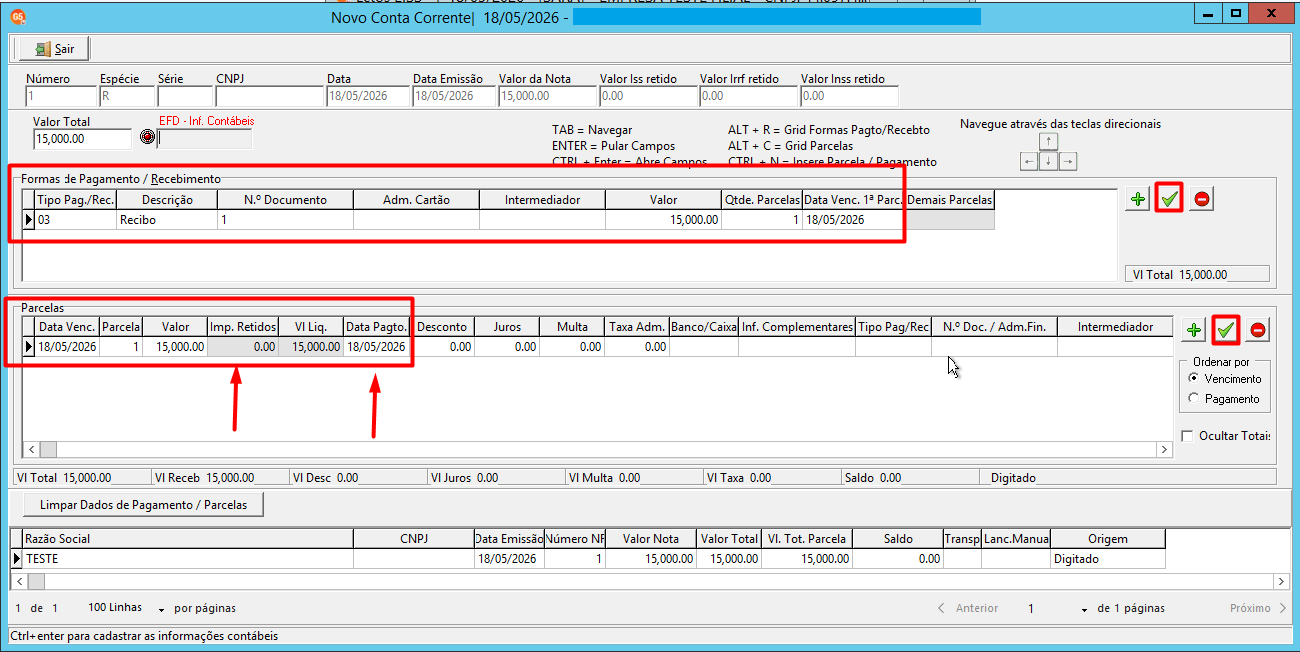Click the Sair button
This screenshot has width=1300, height=652.
[x=54, y=49]
